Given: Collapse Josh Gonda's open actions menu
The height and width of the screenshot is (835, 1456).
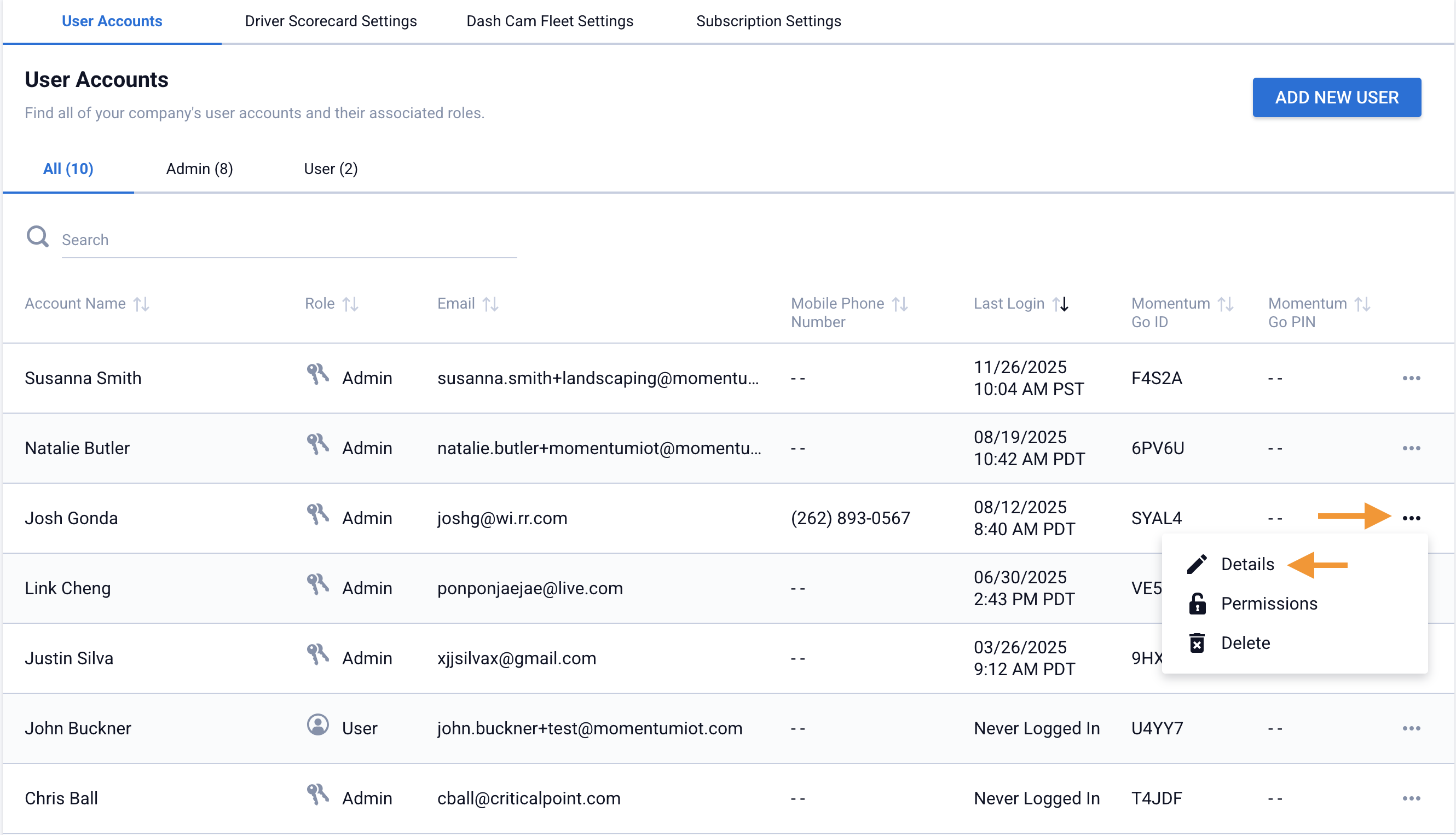Looking at the screenshot, I should [1411, 518].
